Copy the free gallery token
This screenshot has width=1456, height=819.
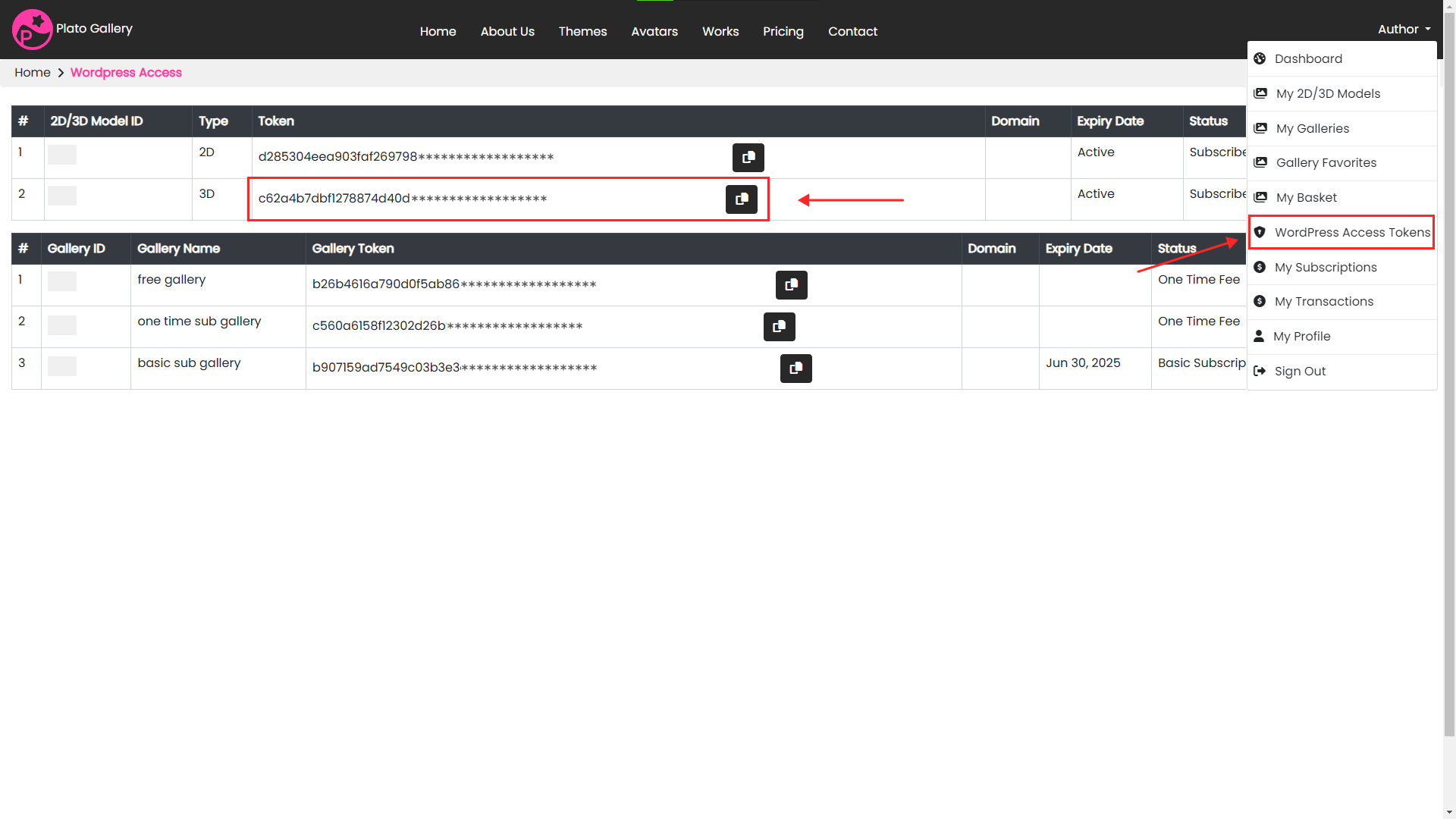pyautogui.click(x=791, y=285)
